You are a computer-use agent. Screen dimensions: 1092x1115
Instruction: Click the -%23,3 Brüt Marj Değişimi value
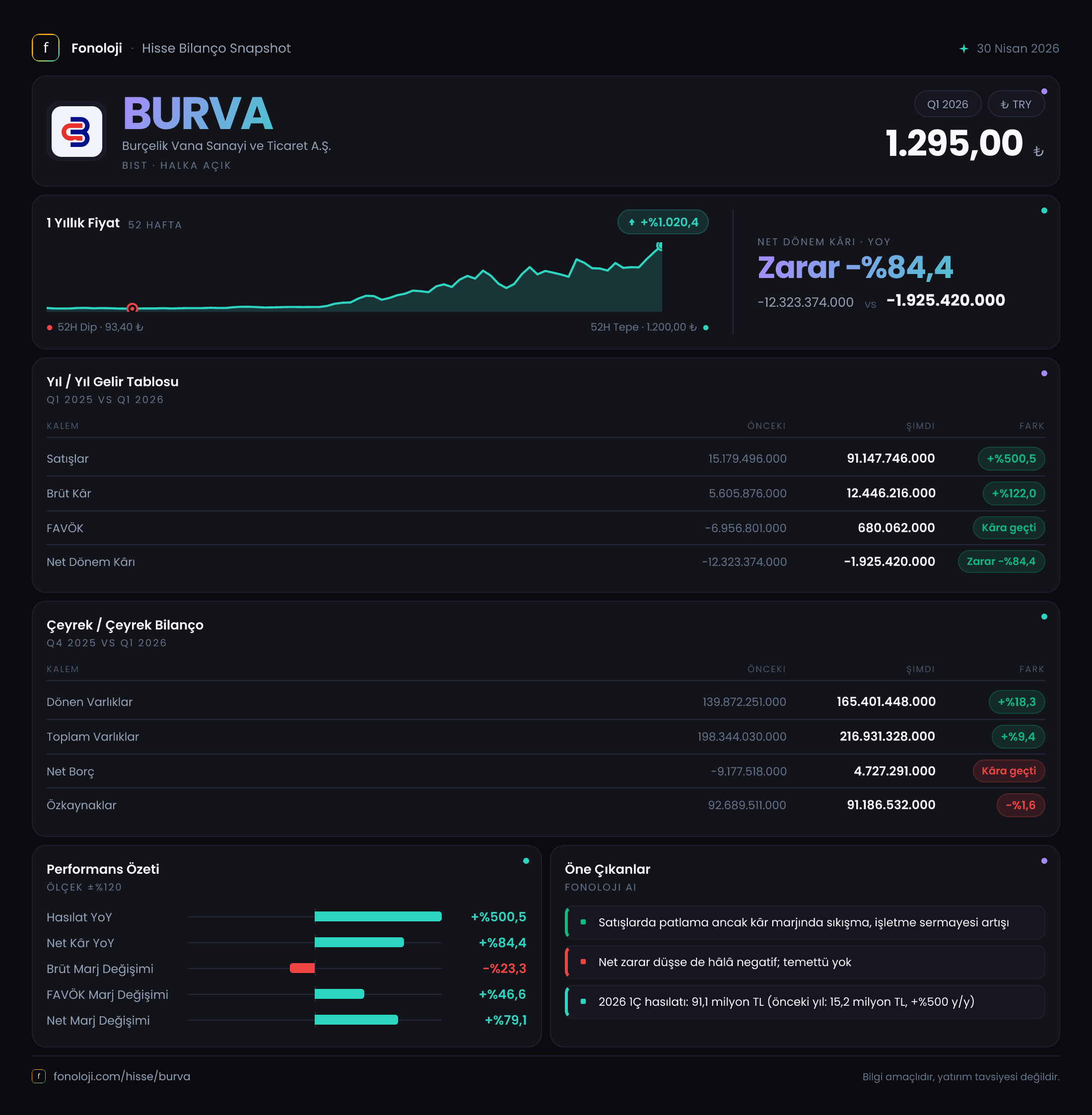click(x=504, y=969)
